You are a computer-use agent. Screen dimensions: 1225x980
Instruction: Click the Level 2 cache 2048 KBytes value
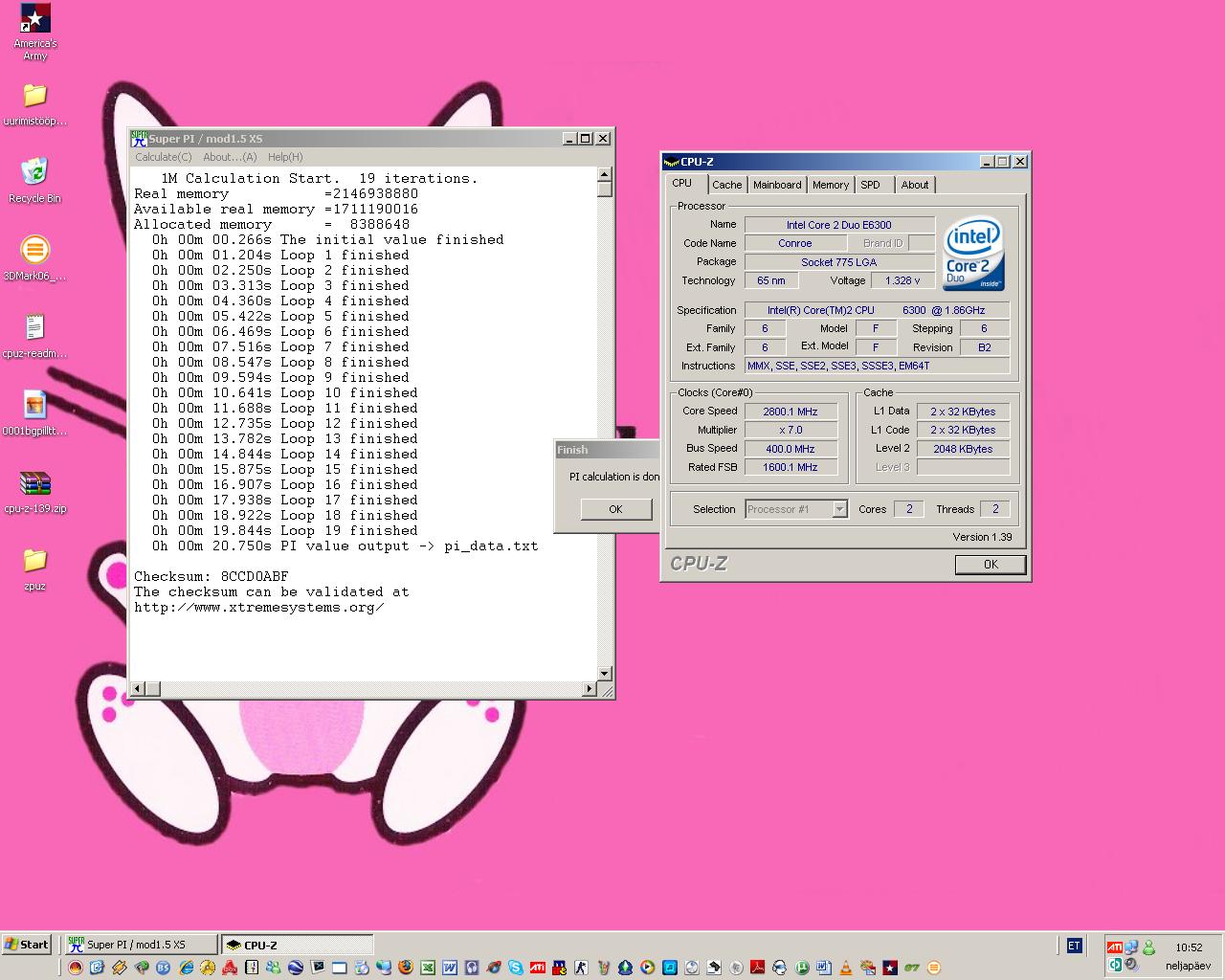[963, 449]
